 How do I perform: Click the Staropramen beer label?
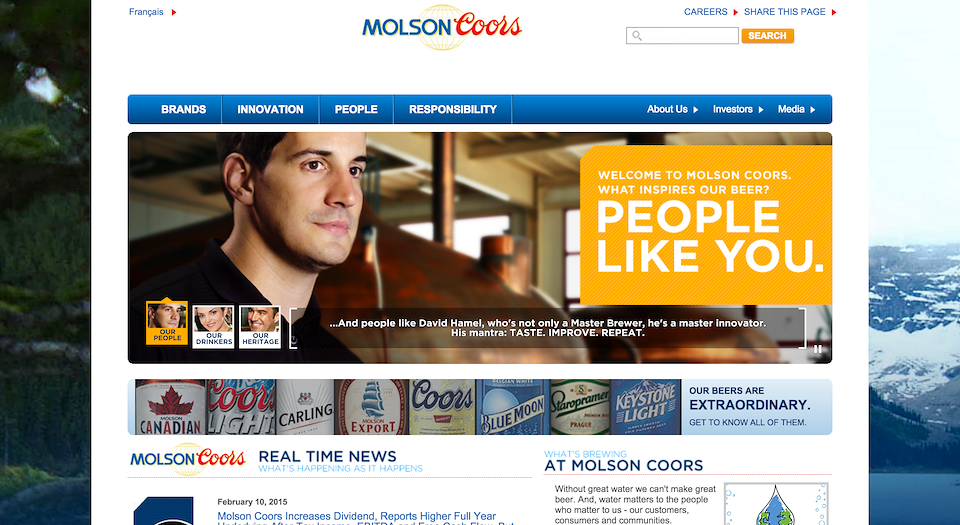click(x=580, y=407)
